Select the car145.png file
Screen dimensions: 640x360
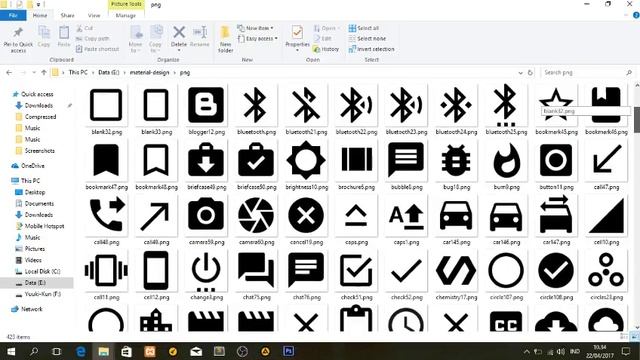456,220
